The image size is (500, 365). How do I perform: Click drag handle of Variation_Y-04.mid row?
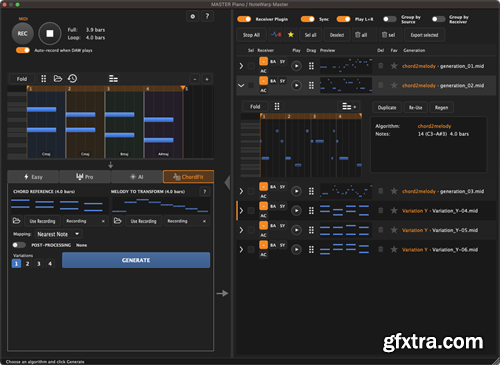tap(311, 210)
